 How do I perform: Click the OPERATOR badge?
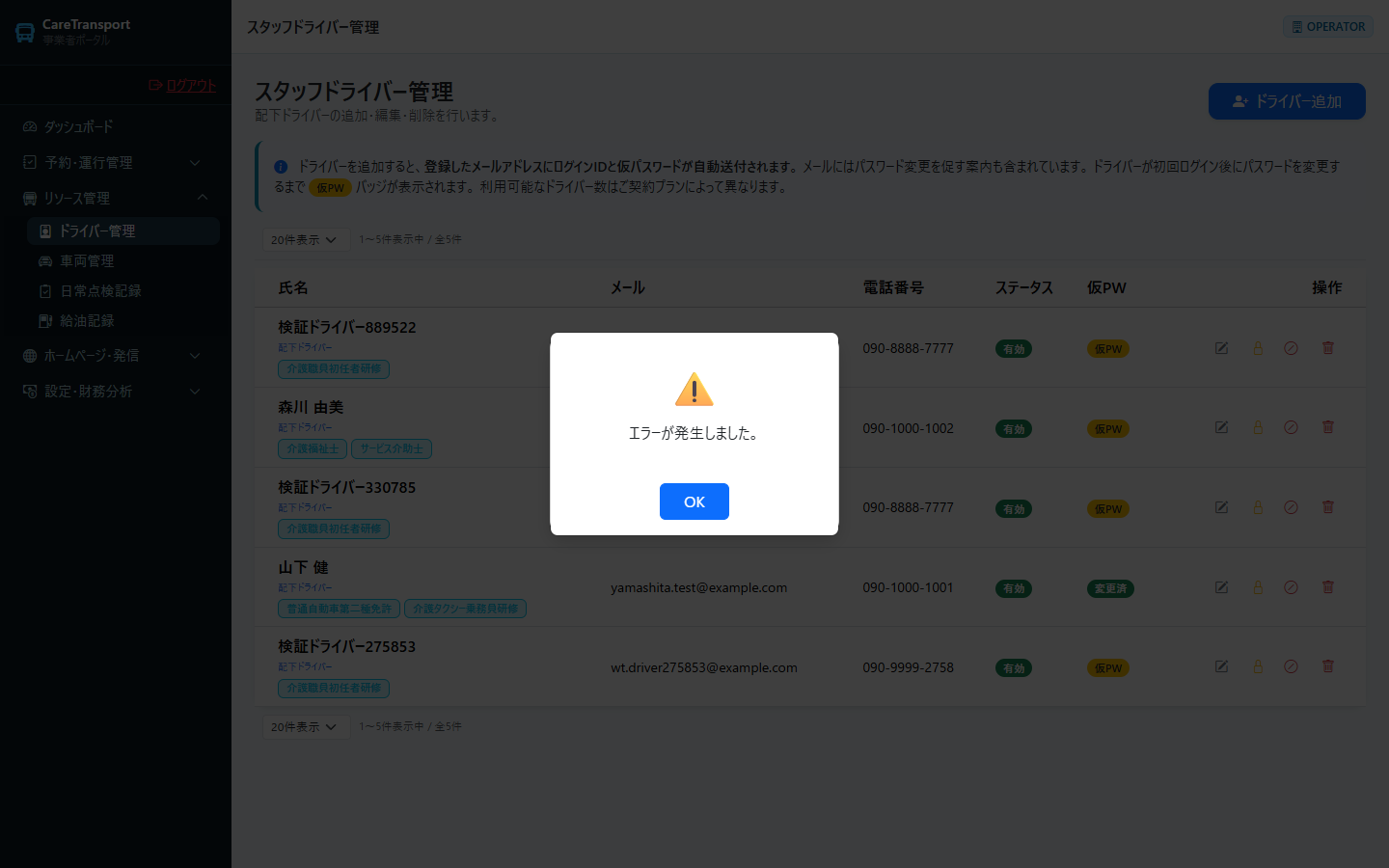1328,27
